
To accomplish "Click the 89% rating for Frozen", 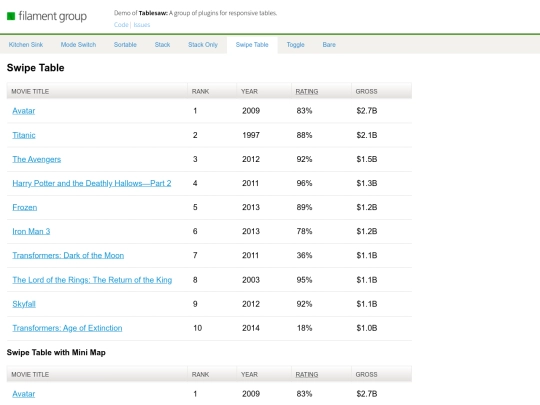I will tap(304, 207).
